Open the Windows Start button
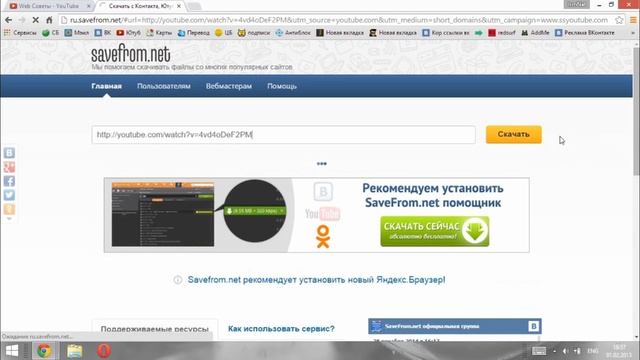The height and width of the screenshot is (360, 640). [x=12, y=351]
